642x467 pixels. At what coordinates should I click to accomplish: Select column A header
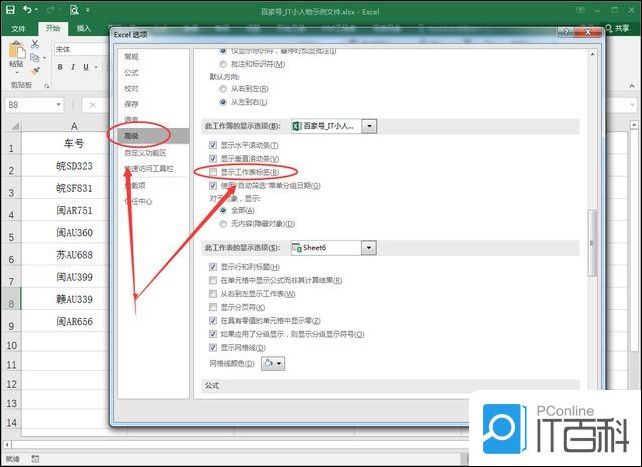click(74, 126)
